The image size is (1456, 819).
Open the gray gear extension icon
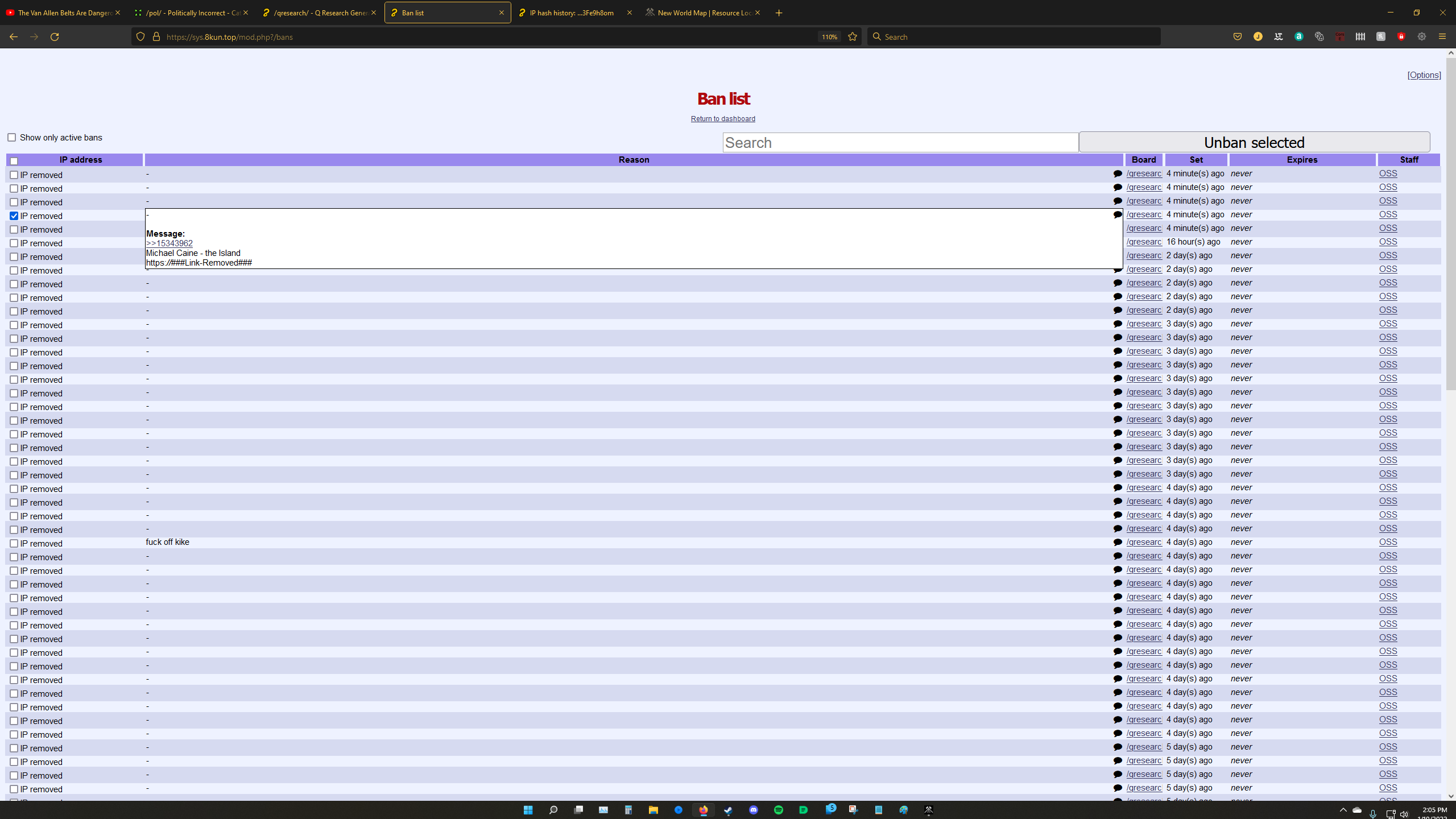point(1422,37)
